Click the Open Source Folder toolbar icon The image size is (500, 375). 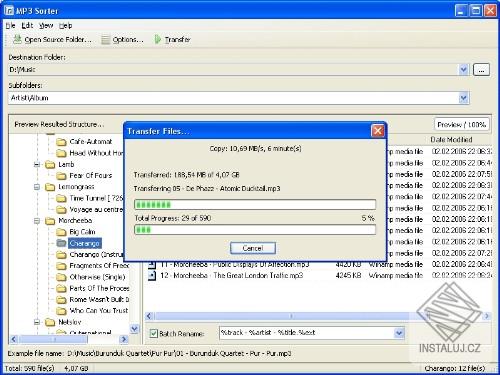point(17,39)
